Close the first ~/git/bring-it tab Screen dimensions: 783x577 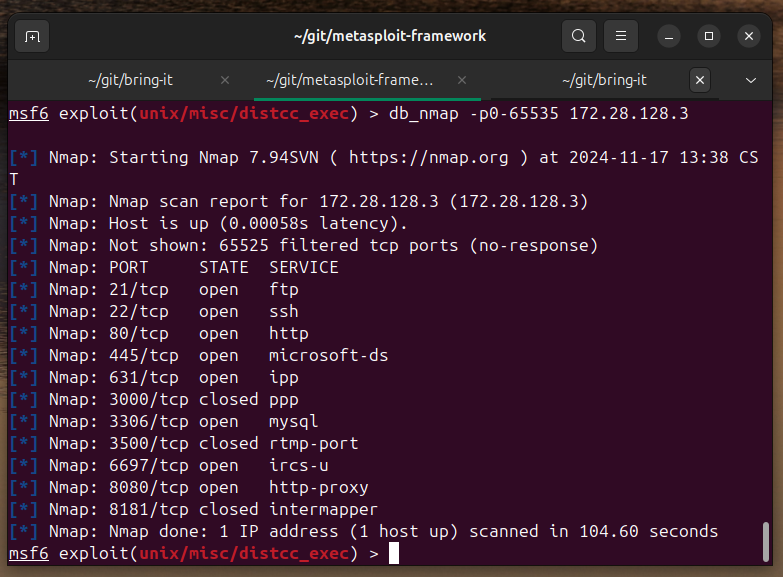point(225,80)
